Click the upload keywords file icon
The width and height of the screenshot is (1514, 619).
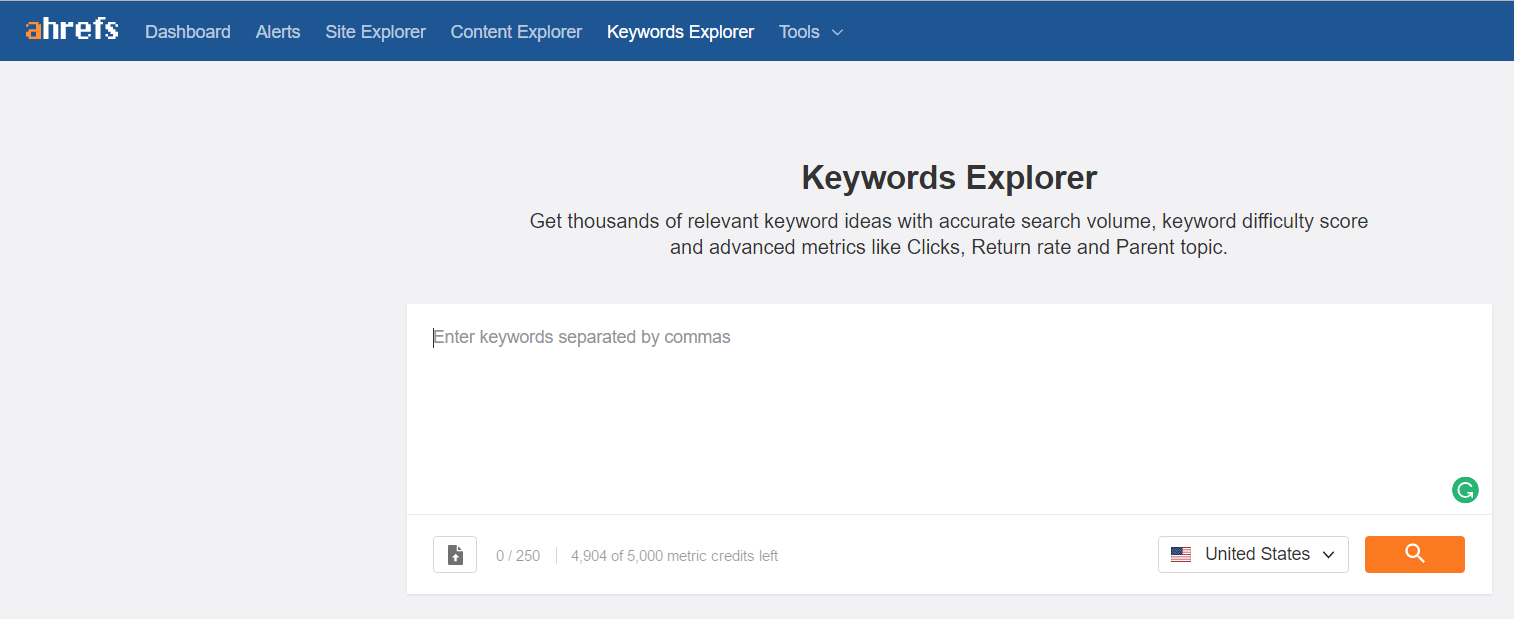[455, 555]
